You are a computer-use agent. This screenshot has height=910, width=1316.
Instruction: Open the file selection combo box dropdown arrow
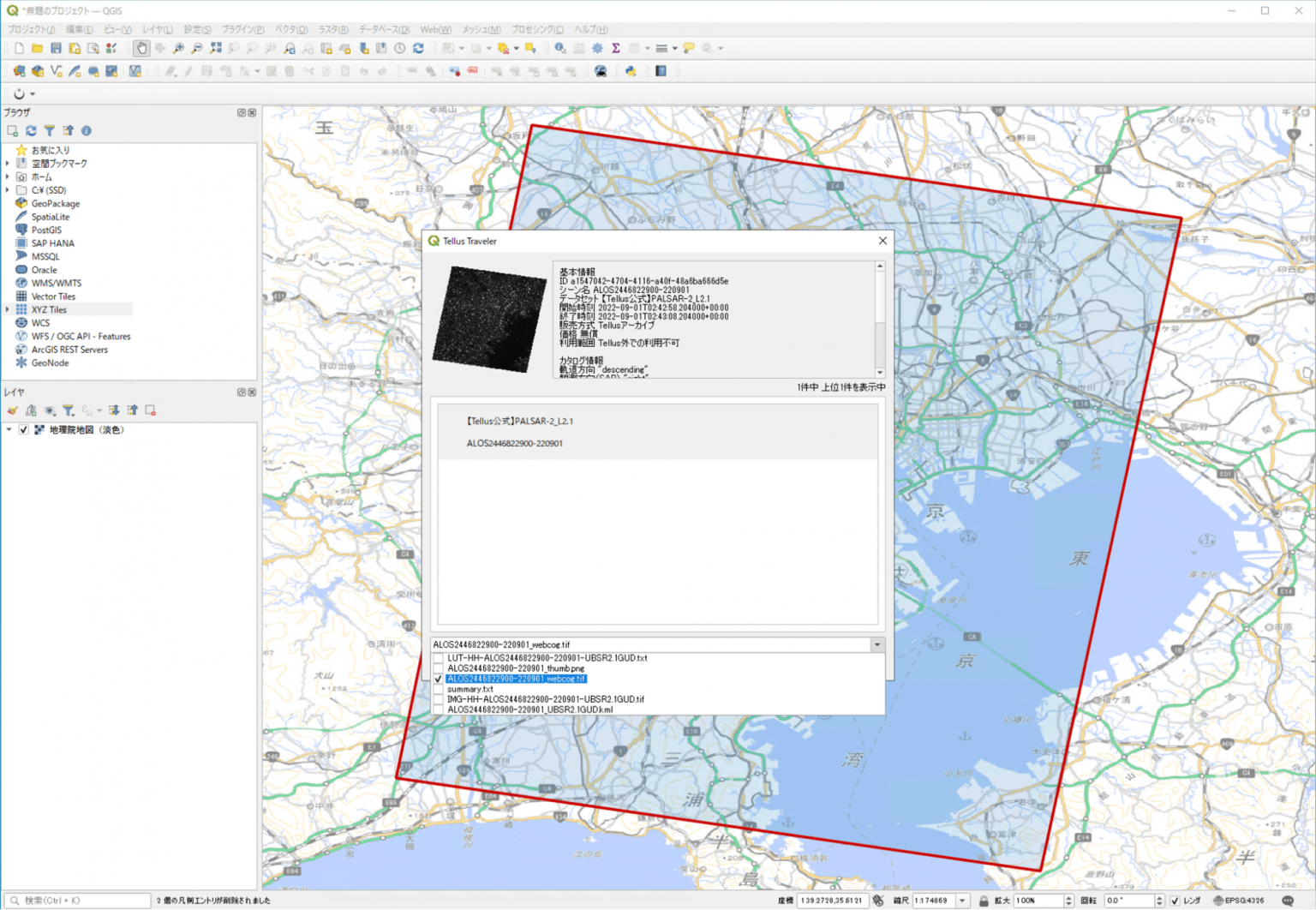pos(876,644)
